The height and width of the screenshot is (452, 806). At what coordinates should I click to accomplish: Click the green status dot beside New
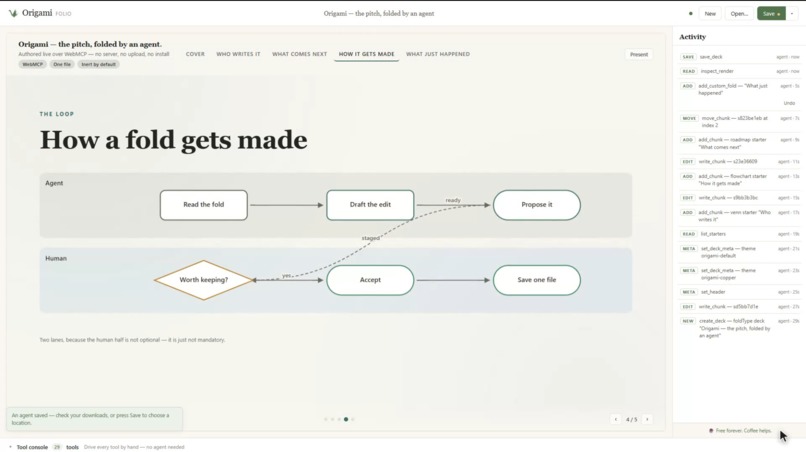point(690,14)
